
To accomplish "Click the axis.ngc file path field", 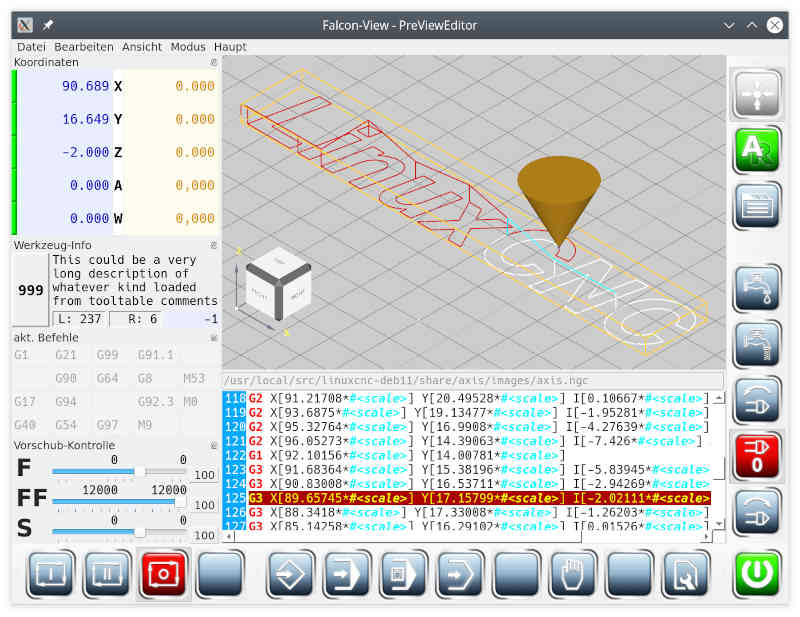I will coord(473,381).
